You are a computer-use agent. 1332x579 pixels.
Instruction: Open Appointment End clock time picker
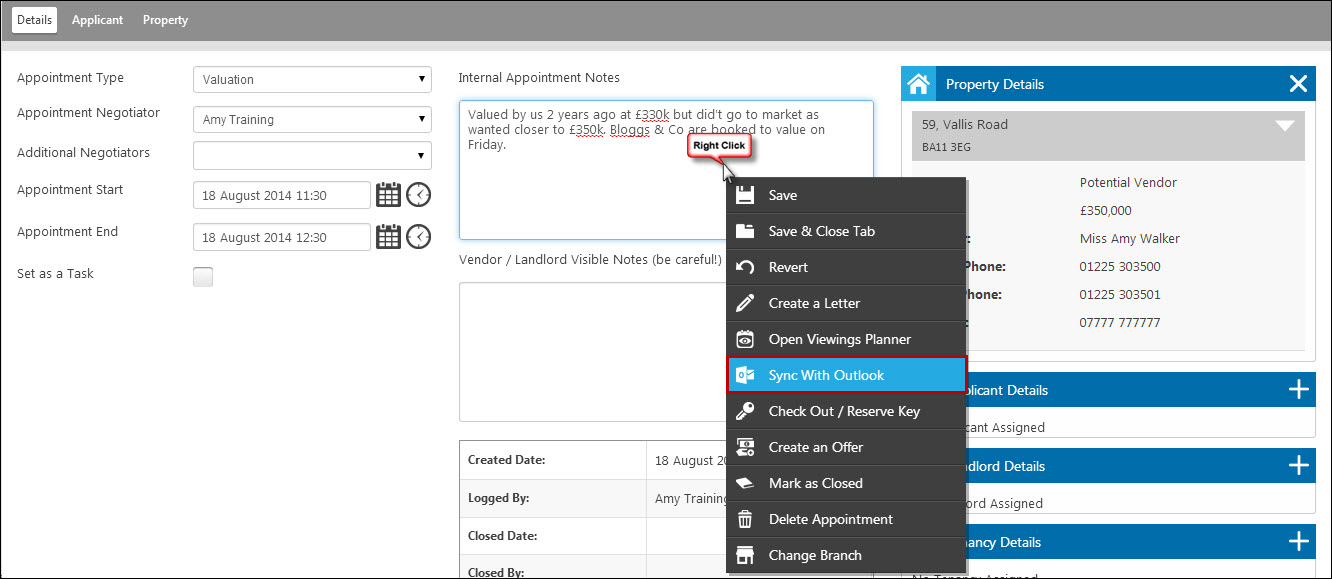point(419,237)
